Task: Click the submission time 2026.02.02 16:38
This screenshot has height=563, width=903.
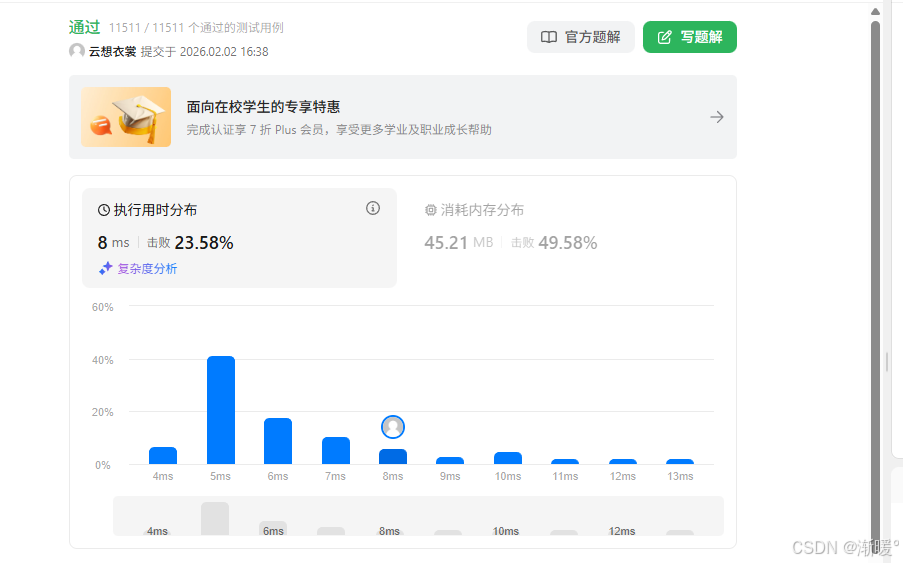Action: click(x=224, y=51)
